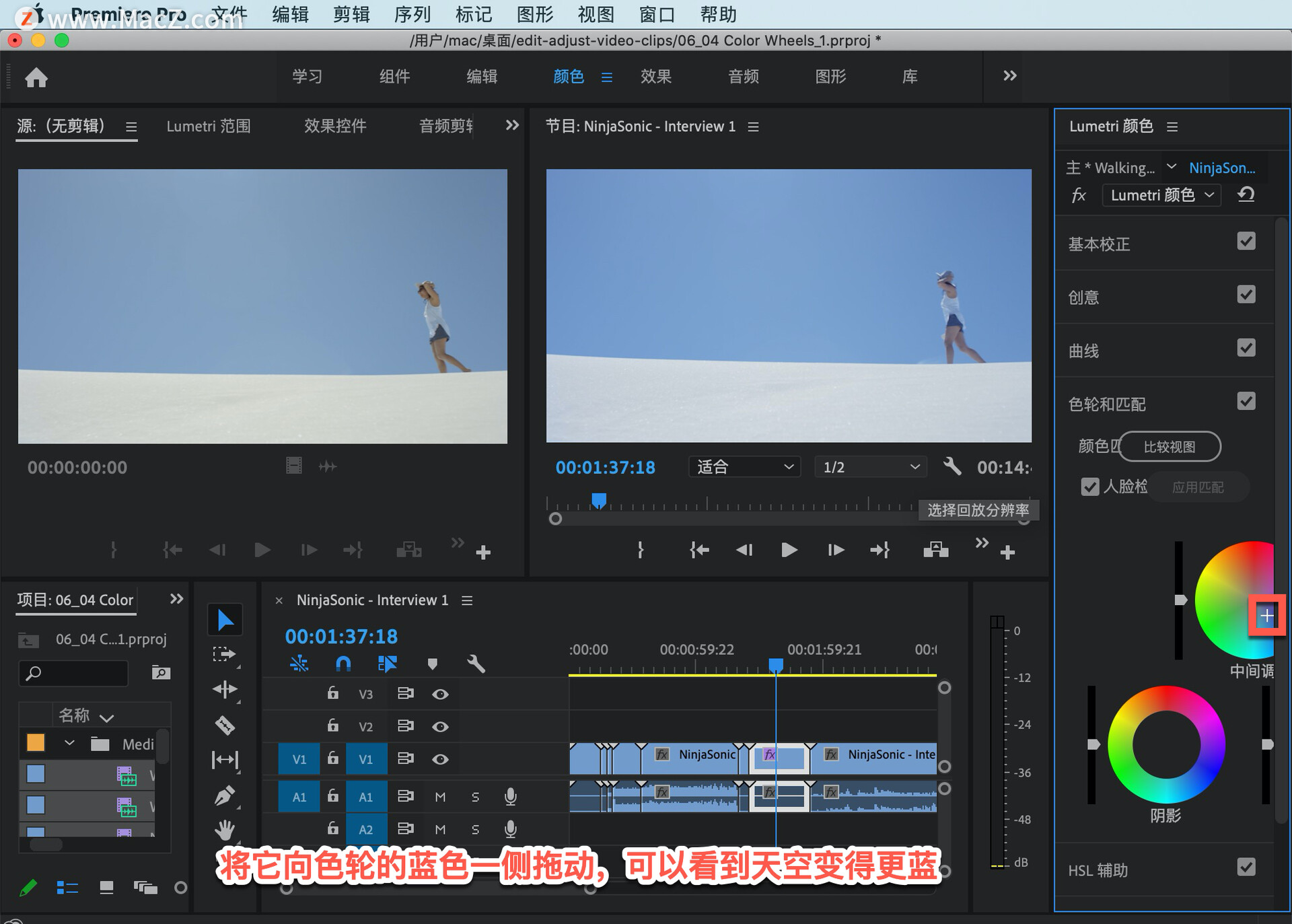1292x924 pixels.
Task: Step forward one frame in Program monitor
Action: pyautogui.click(x=835, y=550)
